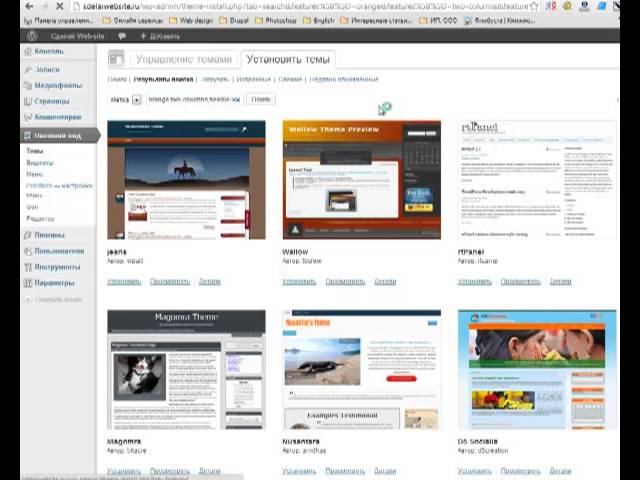Open the Избранные sub-tab link
Viewport: 640px width, 480px height.
[x=253, y=79]
